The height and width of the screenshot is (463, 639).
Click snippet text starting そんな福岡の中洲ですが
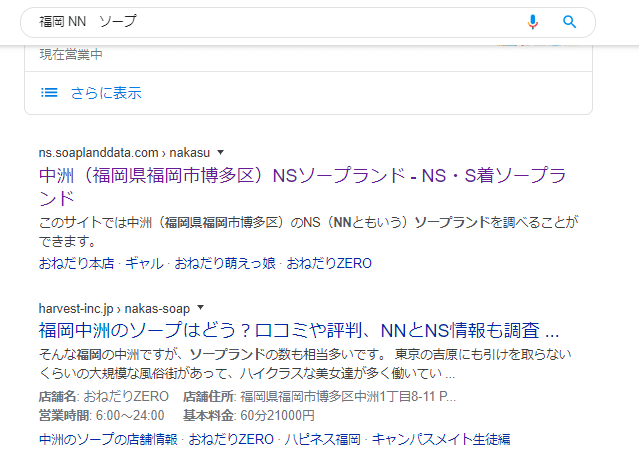[x=305, y=364]
